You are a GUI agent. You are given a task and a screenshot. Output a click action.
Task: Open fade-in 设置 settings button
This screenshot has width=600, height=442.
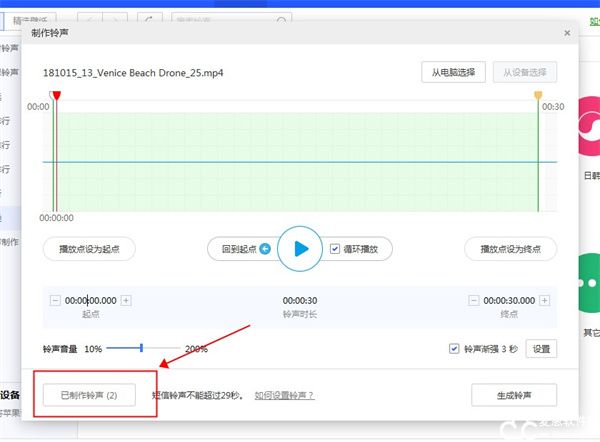click(x=541, y=349)
